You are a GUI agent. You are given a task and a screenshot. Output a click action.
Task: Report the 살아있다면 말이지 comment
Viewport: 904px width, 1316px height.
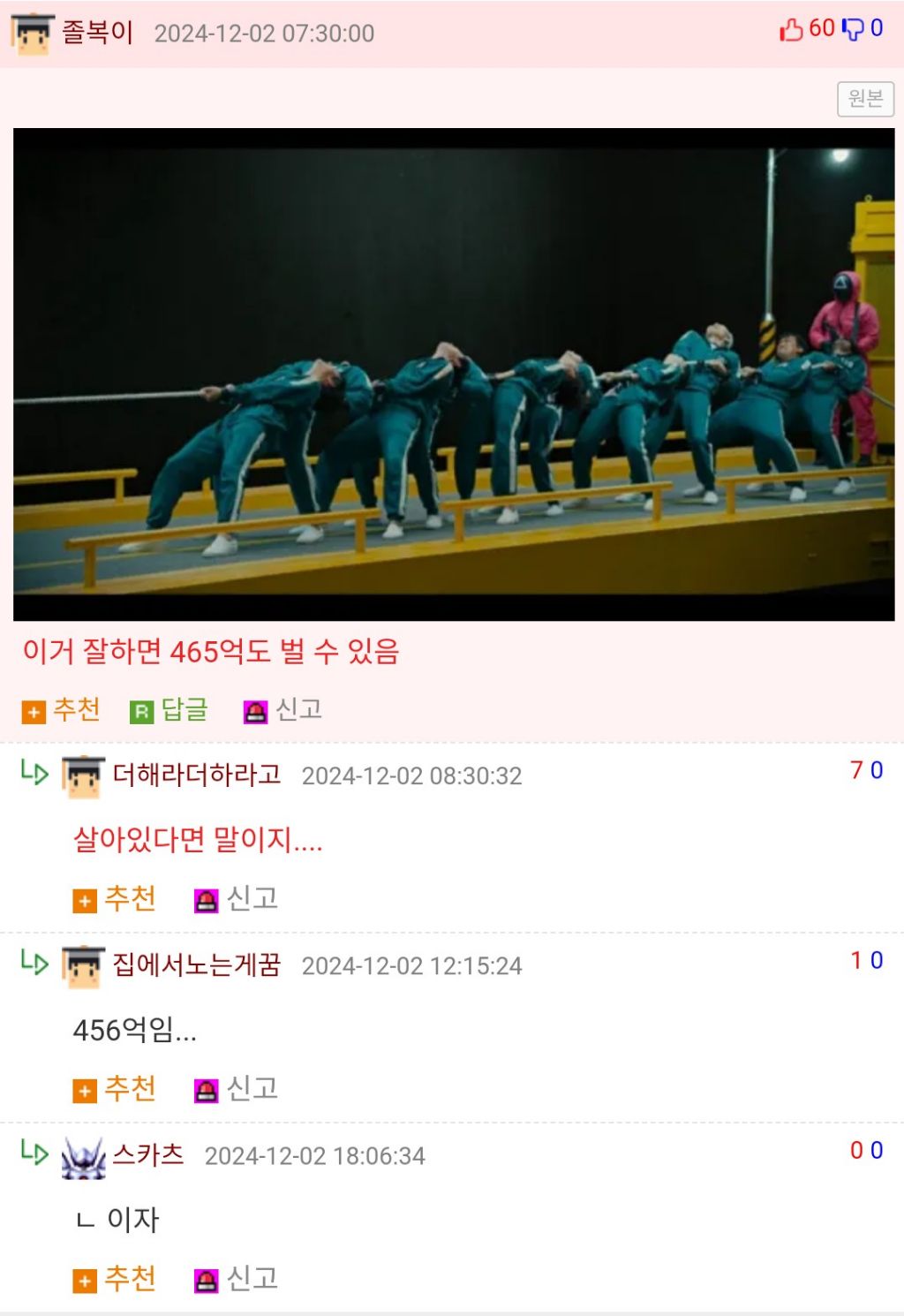click(237, 899)
